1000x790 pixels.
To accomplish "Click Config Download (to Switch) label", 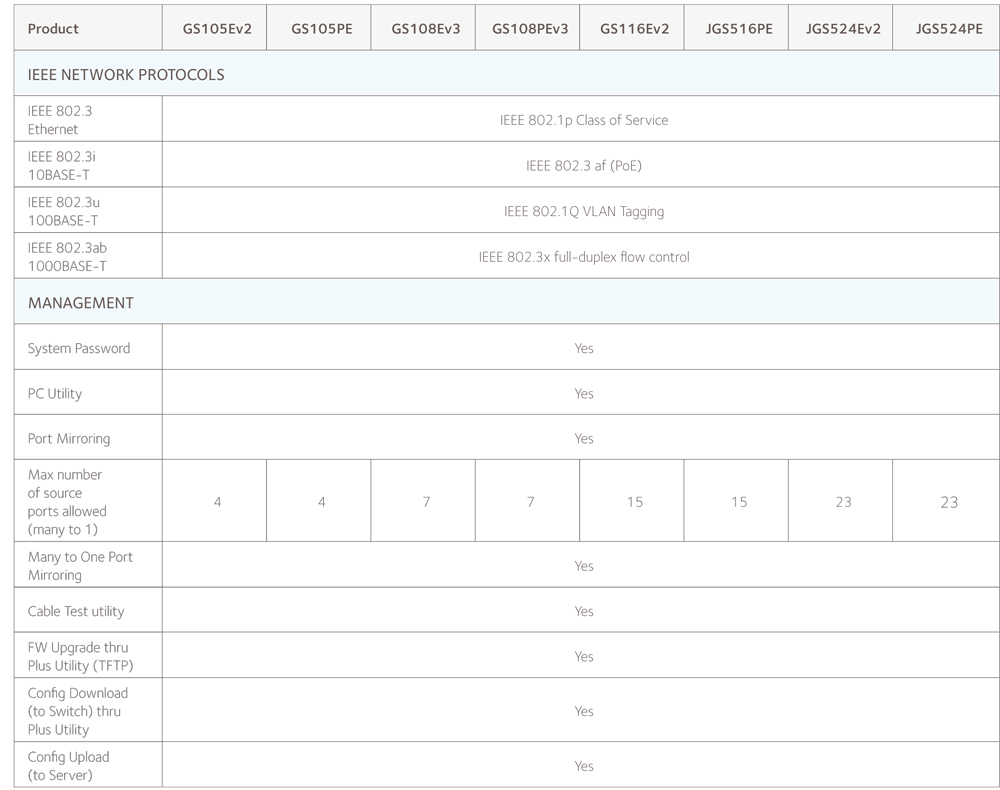I will [77, 711].
